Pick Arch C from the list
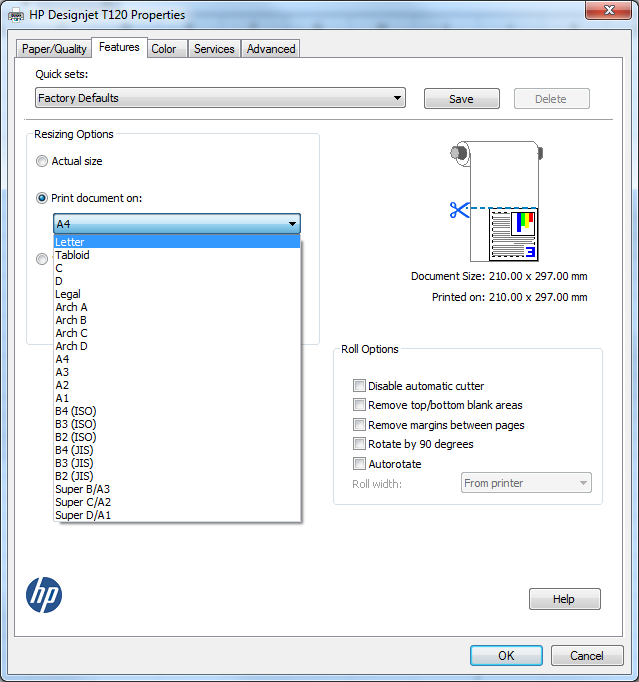Image resolution: width=639 pixels, height=682 pixels. click(x=177, y=333)
